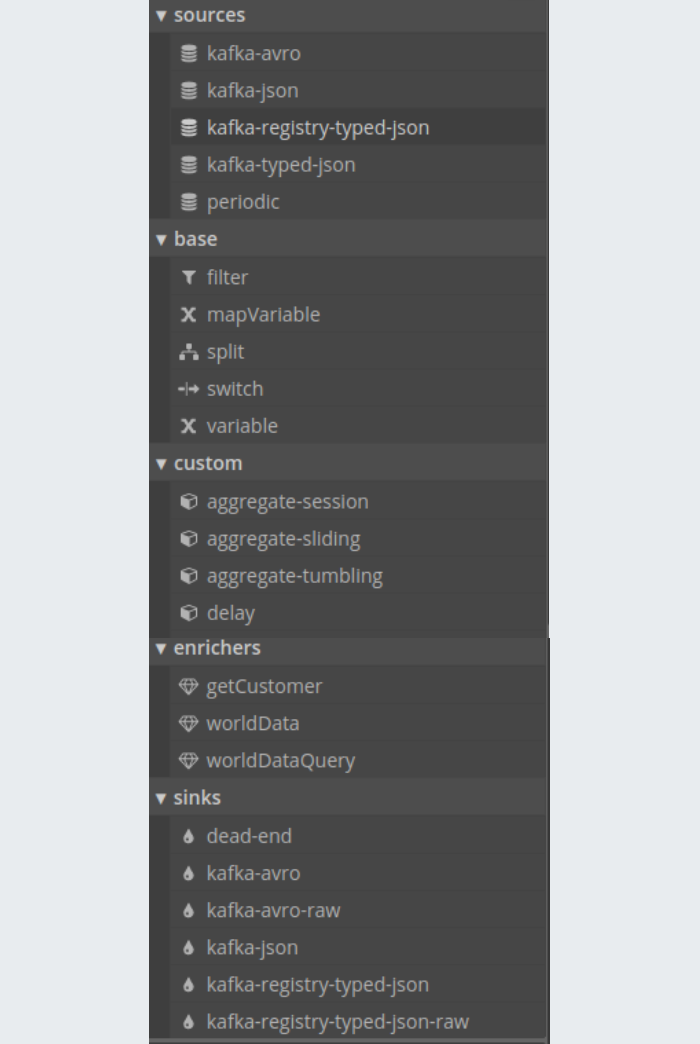Image resolution: width=700 pixels, height=1044 pixels.
Task: Choose aggregate-tumbling component
Action: coord(358,576)
